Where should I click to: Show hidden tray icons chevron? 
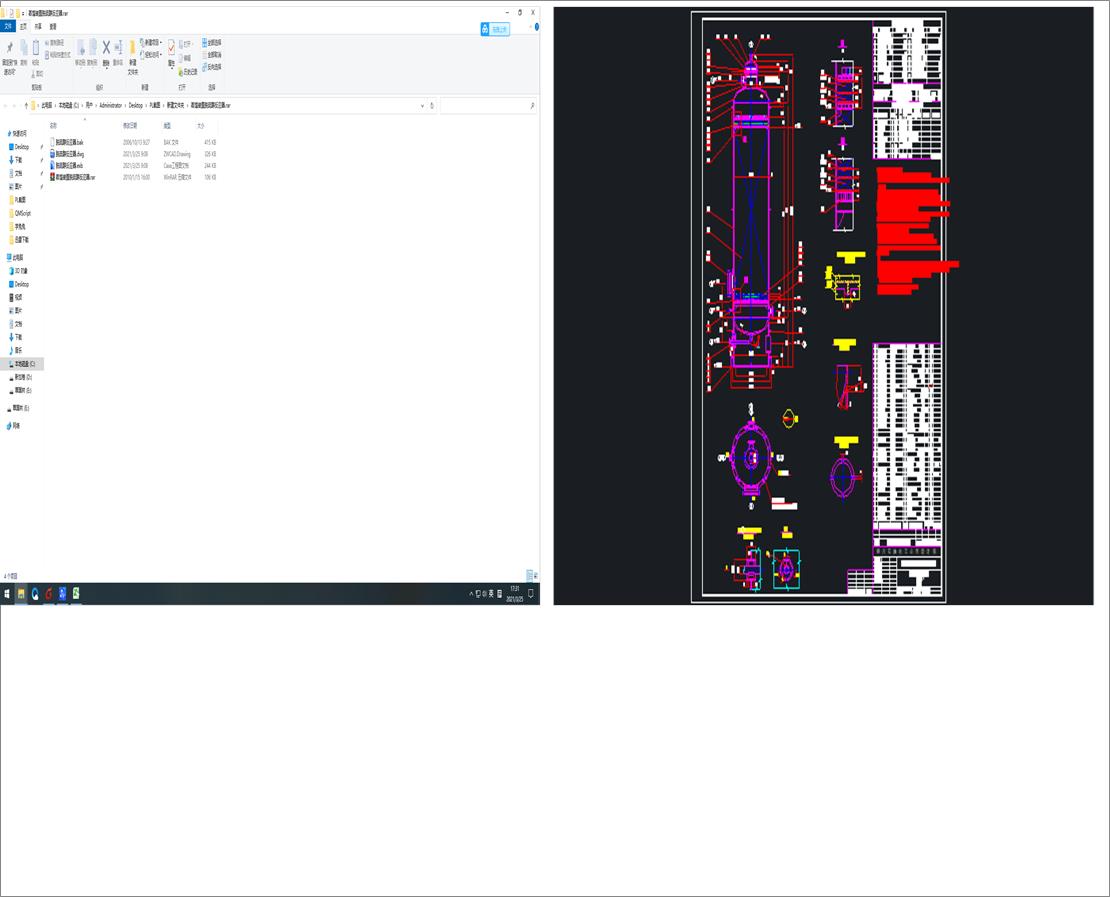pos(471,594)
